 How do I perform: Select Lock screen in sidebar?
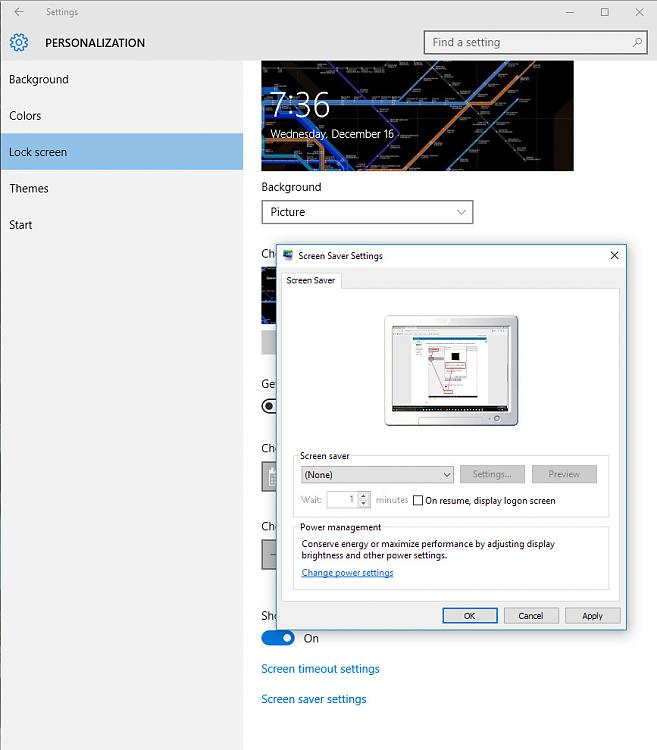(122, 152)
